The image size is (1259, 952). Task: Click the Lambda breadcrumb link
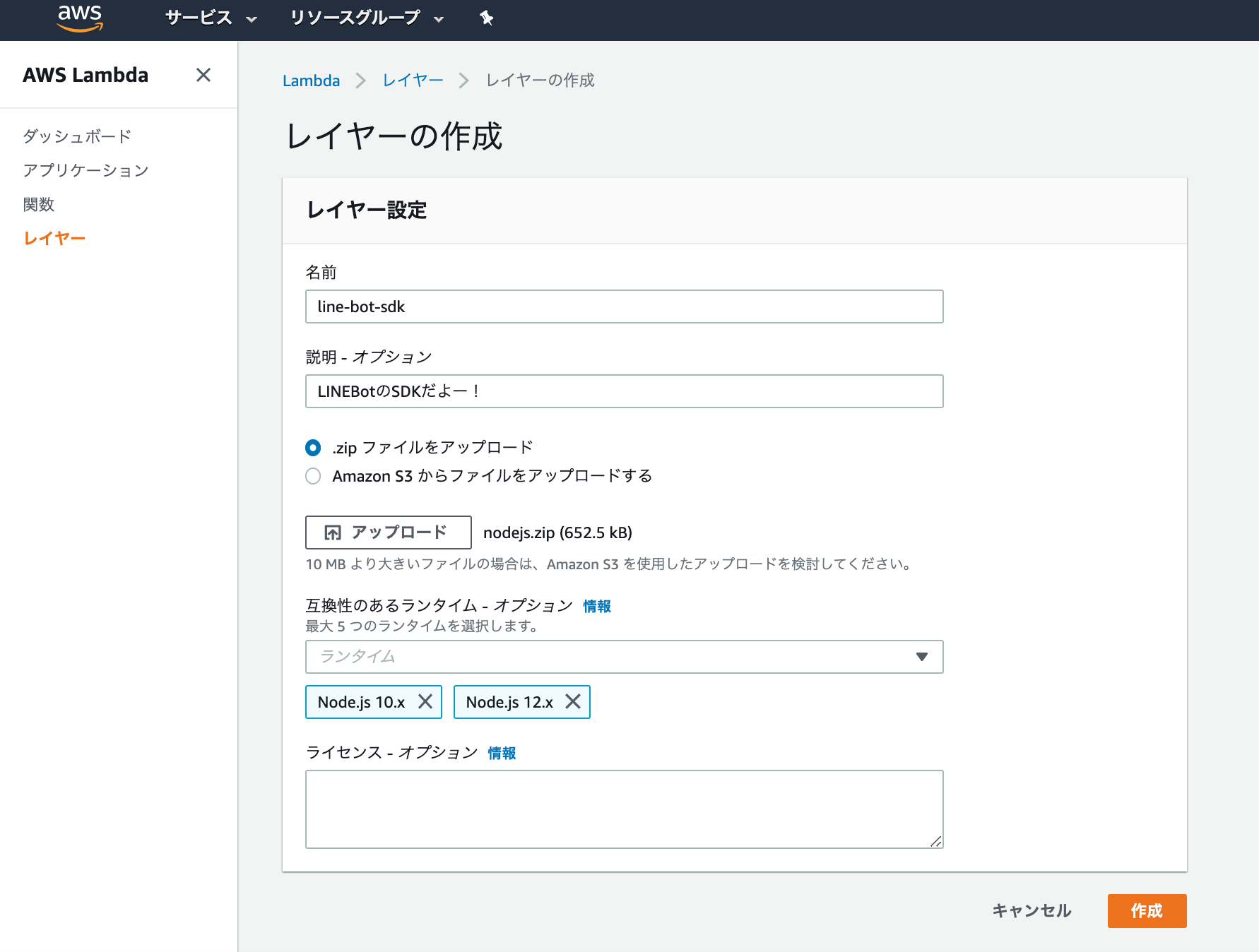[311, 80]
